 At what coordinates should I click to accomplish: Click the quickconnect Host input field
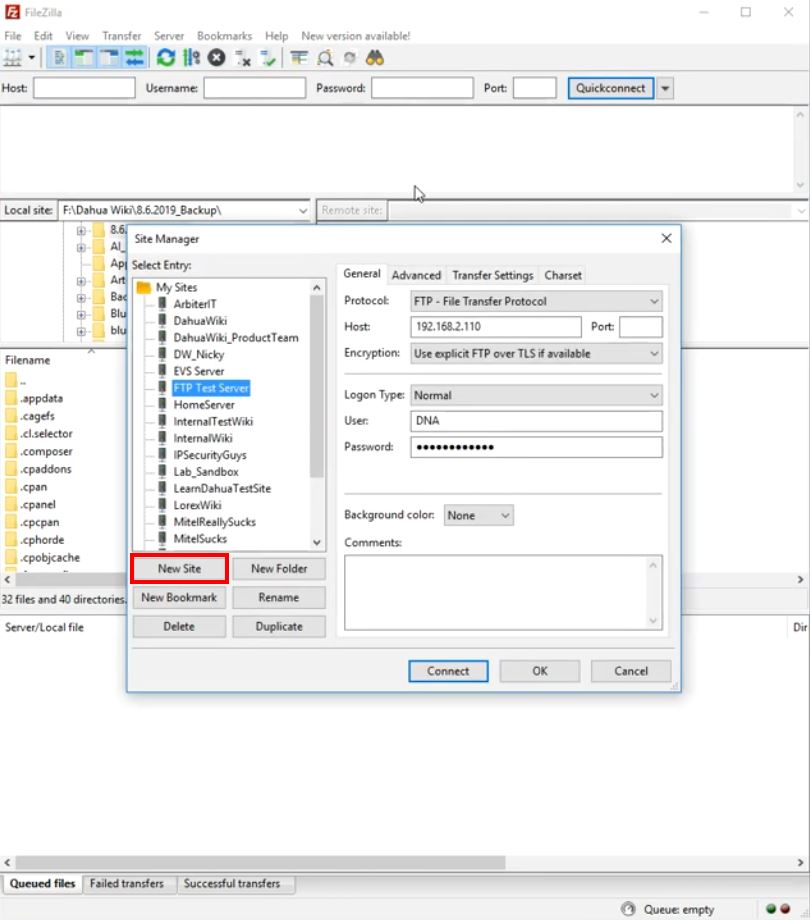84,88
